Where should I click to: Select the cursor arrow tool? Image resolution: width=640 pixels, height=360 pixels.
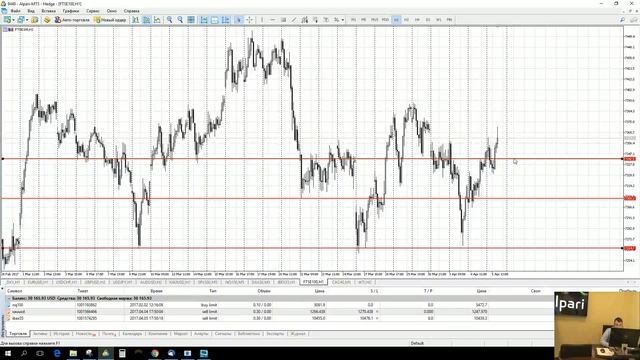coord(239,20)
